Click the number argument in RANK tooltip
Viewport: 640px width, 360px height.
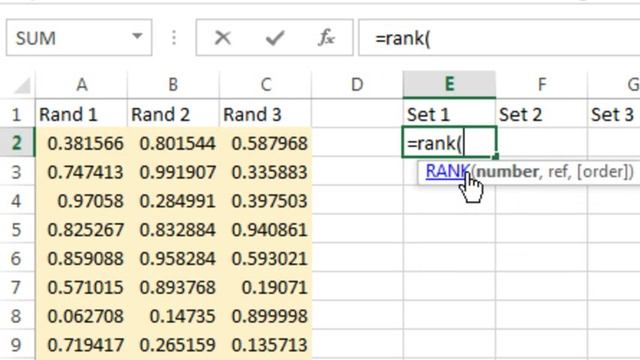pos(507,171)
